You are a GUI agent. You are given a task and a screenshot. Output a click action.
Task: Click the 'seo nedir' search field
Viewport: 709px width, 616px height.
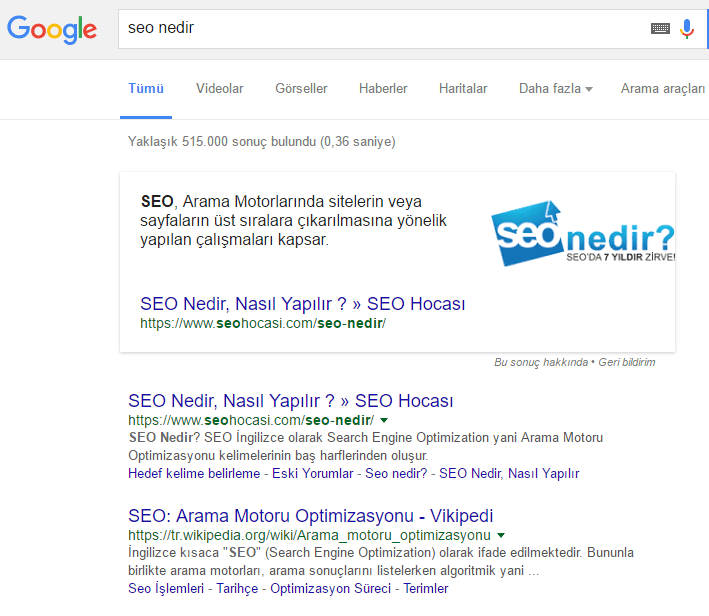(x=380, y=29)
